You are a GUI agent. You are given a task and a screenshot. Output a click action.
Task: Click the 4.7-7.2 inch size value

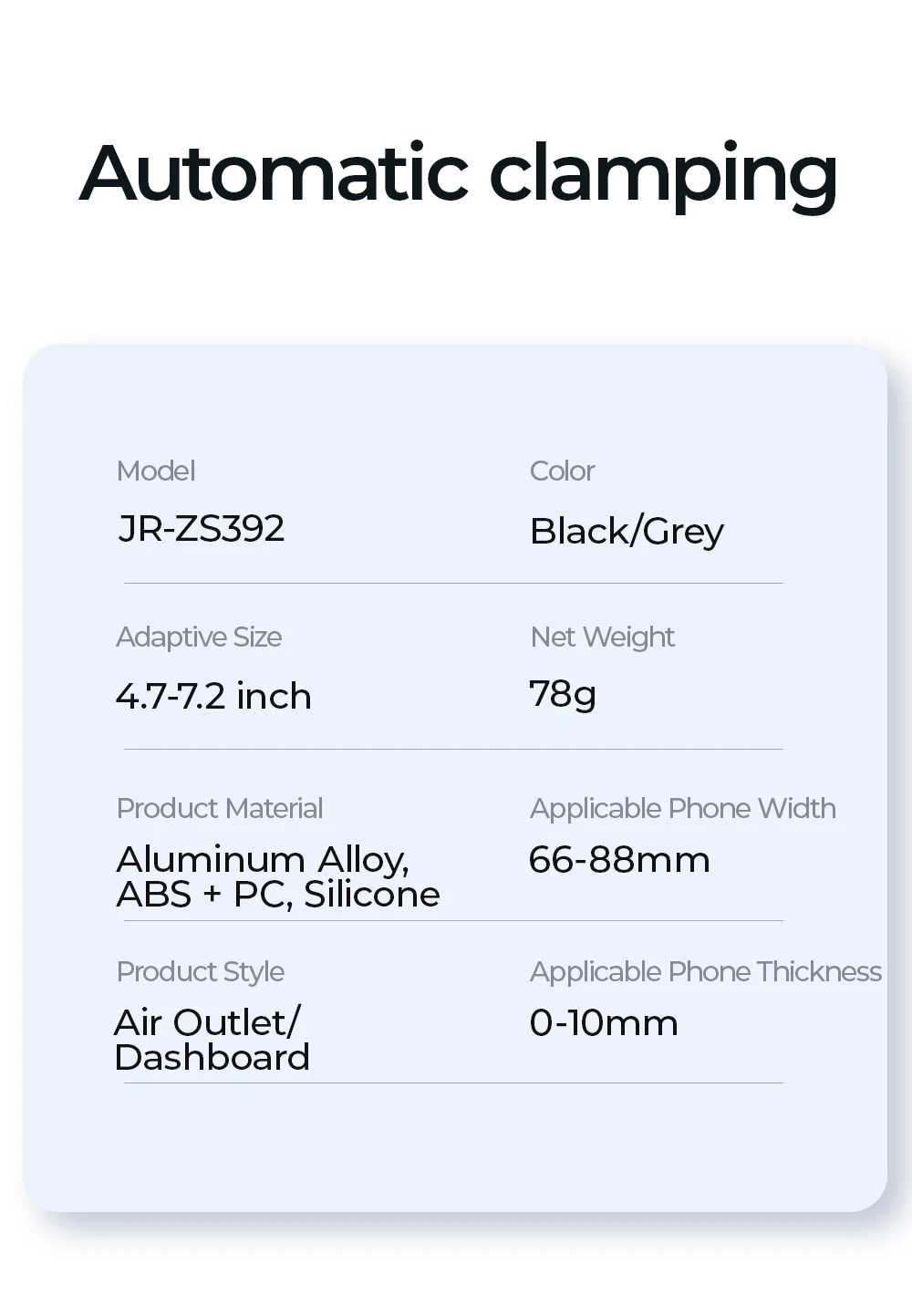point(213,696)
